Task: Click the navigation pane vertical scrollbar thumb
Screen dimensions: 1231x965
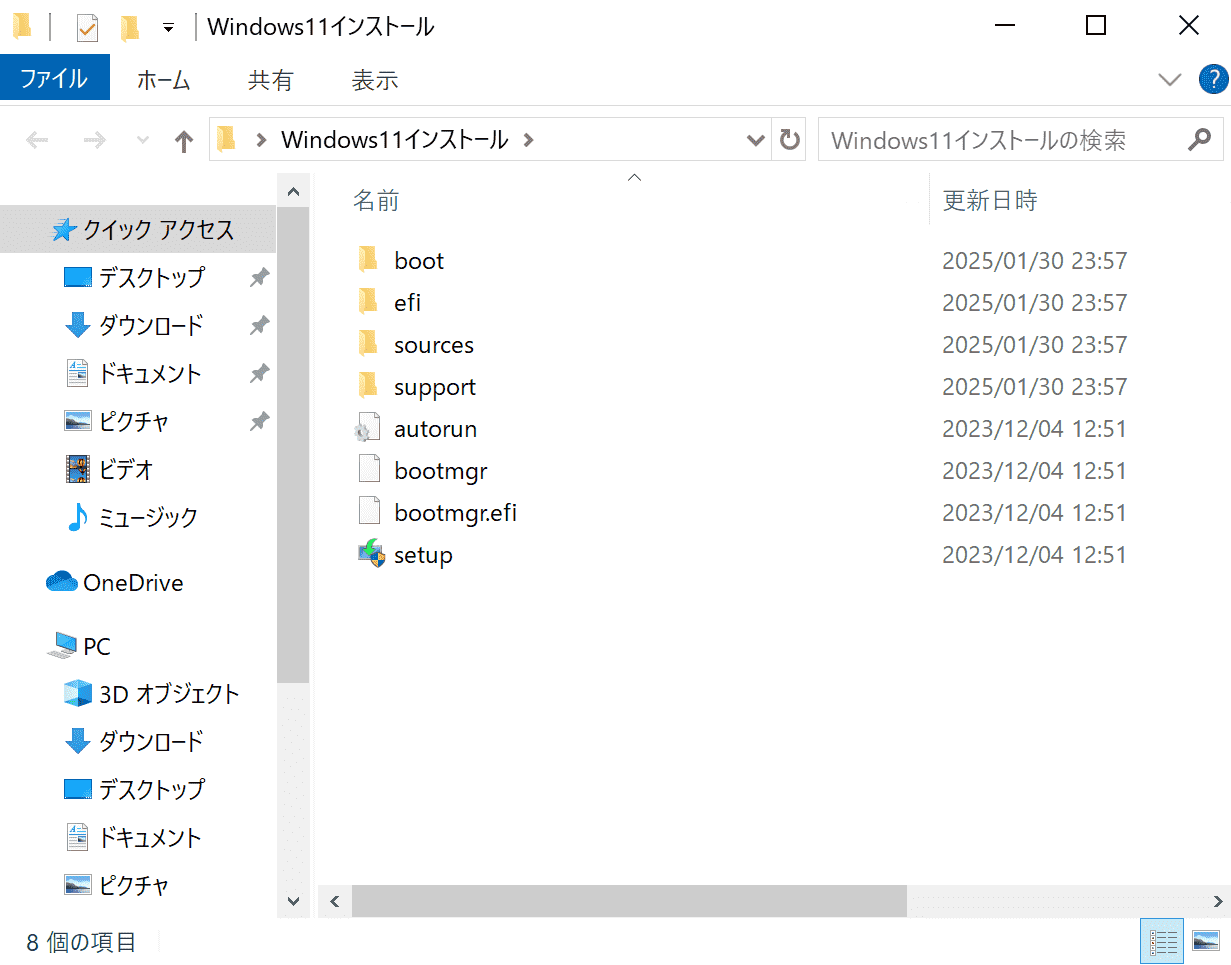Action: pos(293,445)
